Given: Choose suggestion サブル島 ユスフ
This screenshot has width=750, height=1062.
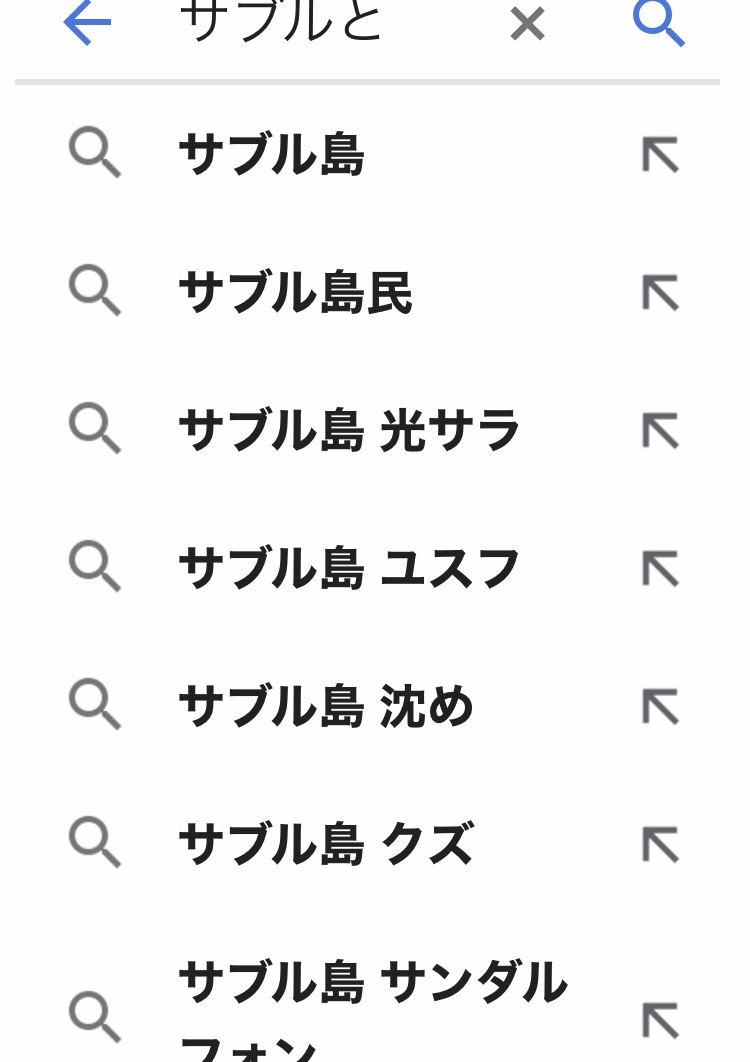Looking at the screenshot, I should click(x=349, y=568).
